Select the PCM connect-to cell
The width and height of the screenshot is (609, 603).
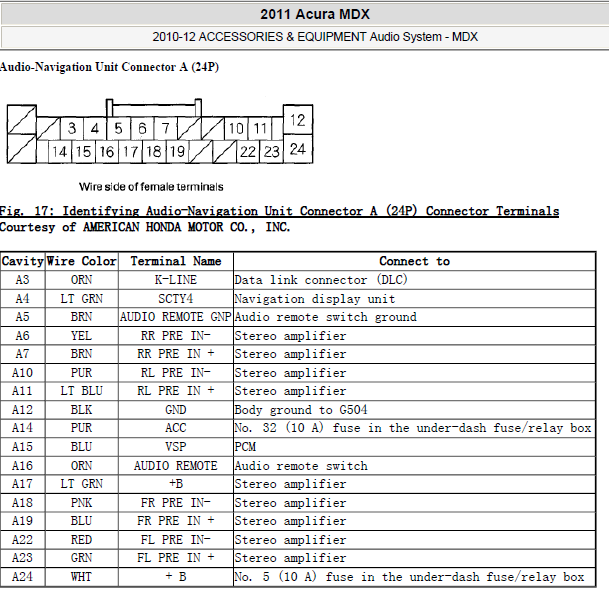[414, 447]
